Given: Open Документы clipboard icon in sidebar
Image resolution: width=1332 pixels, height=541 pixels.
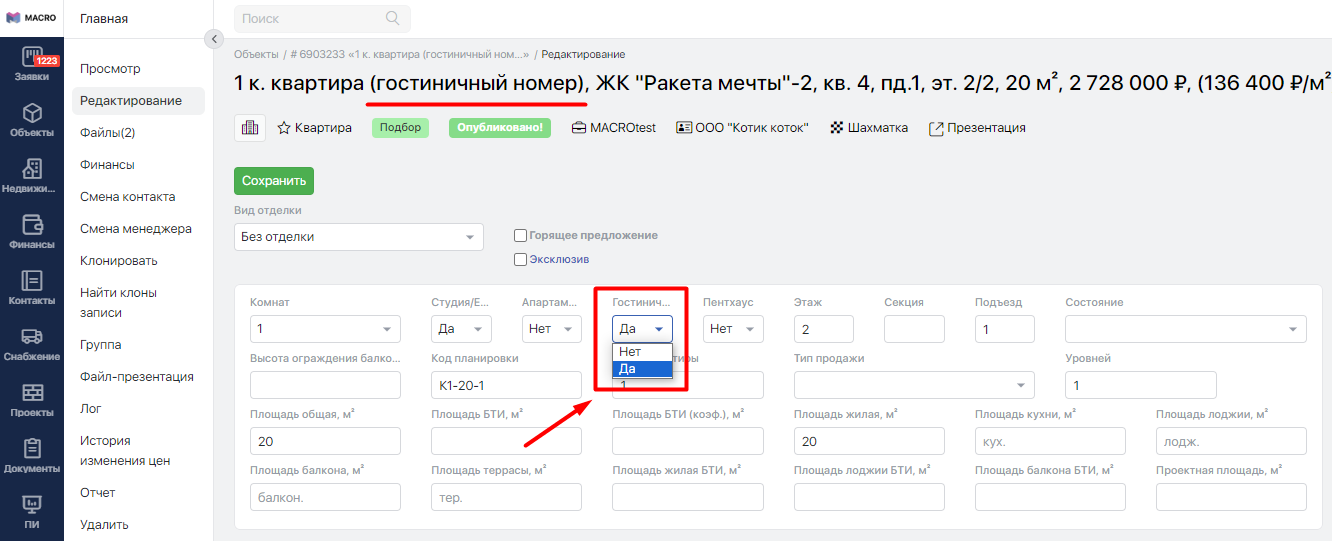Looking at the screenshot, I should coord(31,455).
